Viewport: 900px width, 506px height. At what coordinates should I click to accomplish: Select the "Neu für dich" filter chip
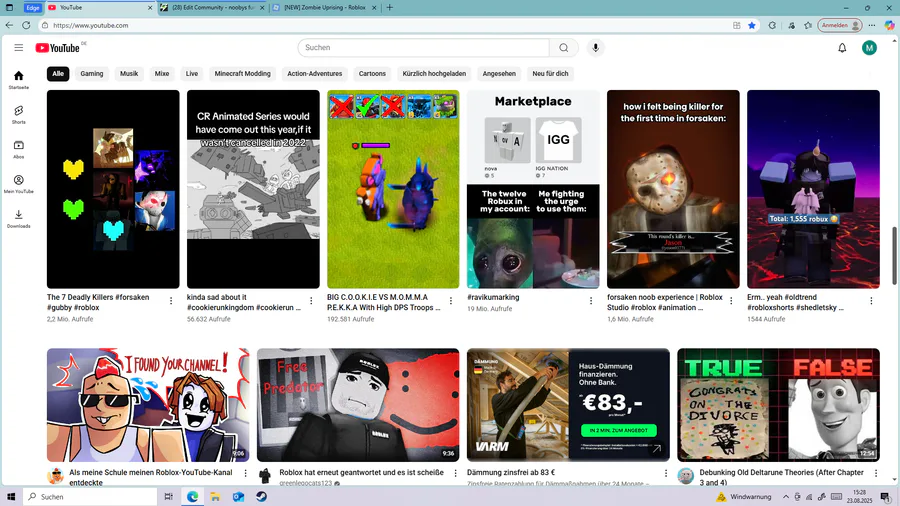coord(550,73)
